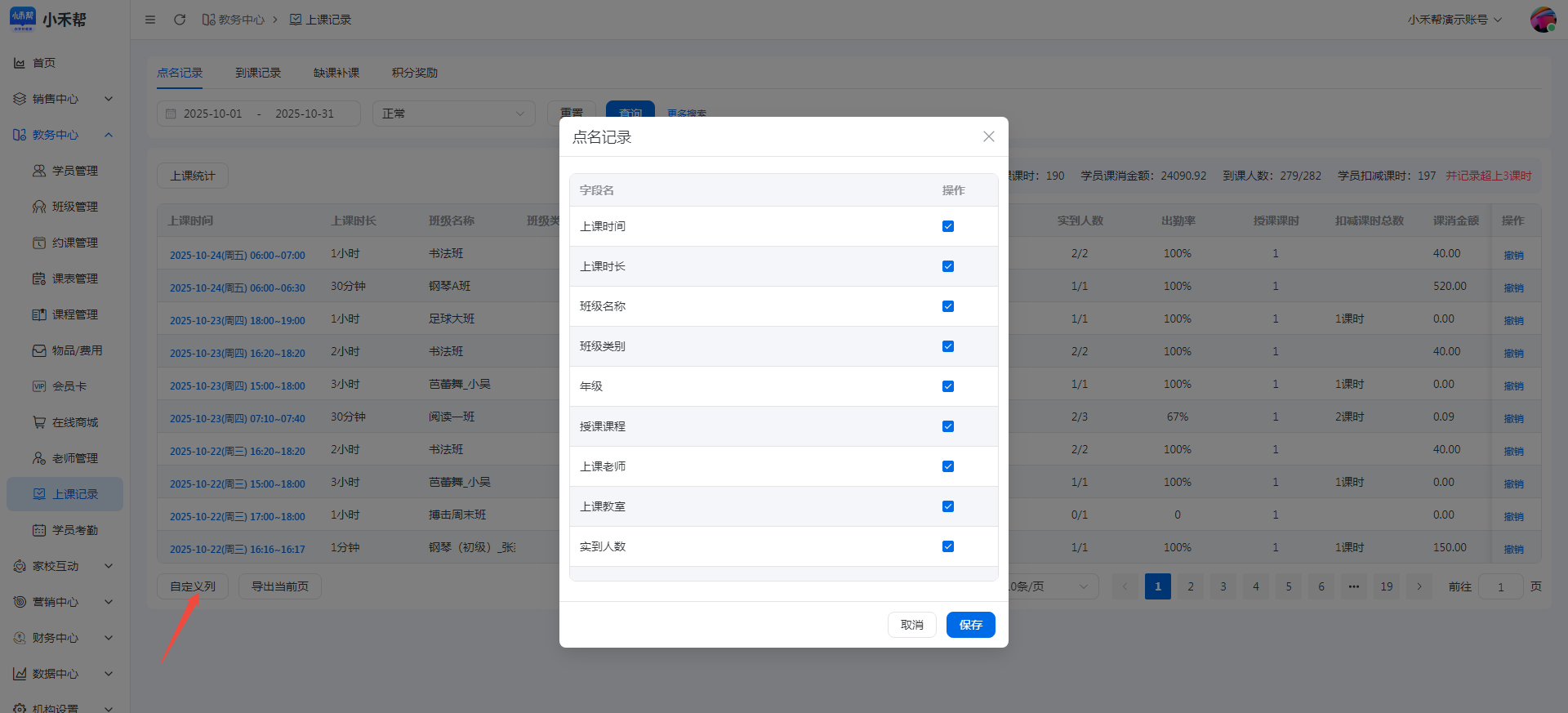Uncheck the 上课时间 field checkbox
The height and width of the screenshot is (713, 1568).
point(948,226)
